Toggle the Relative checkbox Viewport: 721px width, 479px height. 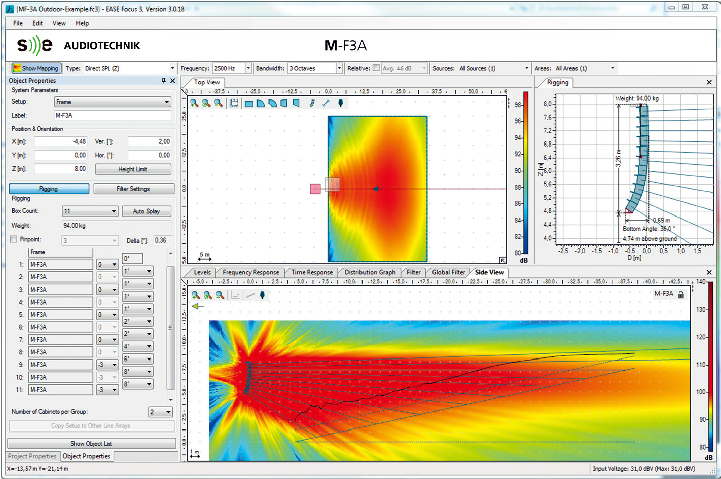pyautogui.click(x=376, y=69)
